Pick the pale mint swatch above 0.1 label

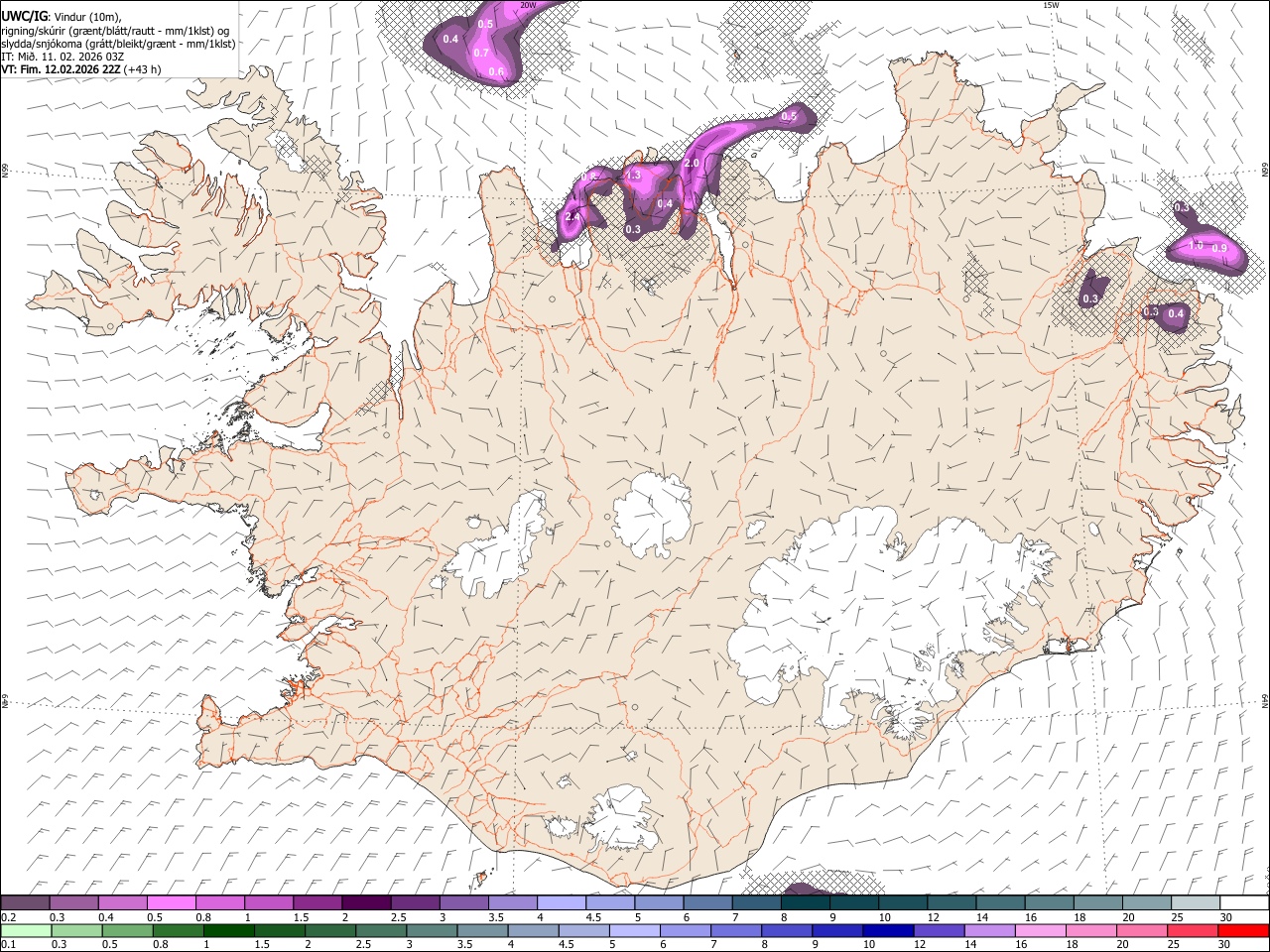[26, 930]
